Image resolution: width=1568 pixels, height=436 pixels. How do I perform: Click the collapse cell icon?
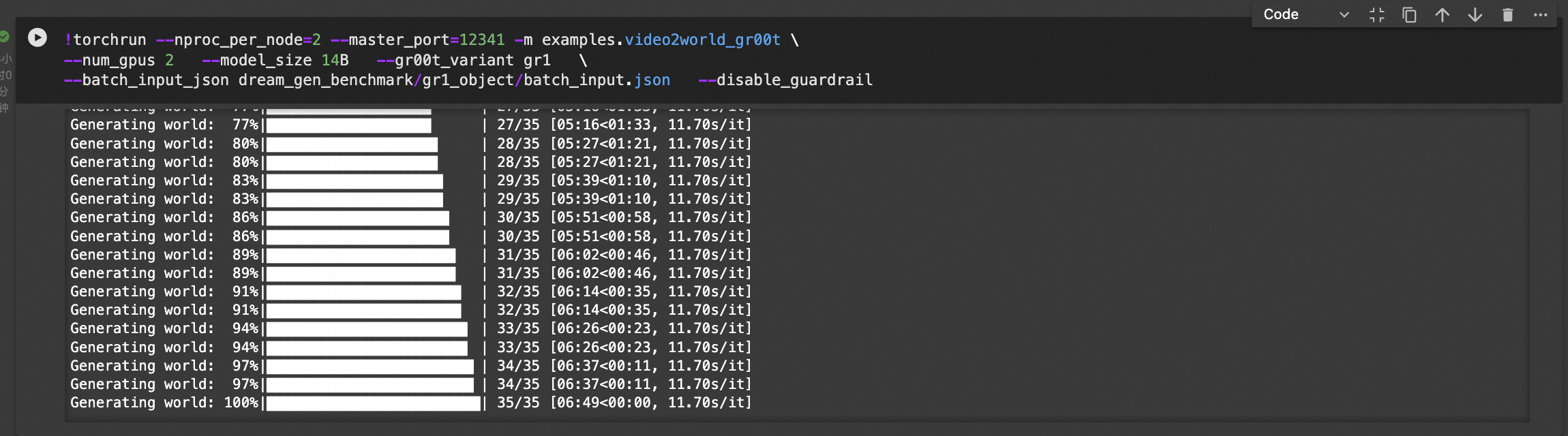tap(1376, 15)
